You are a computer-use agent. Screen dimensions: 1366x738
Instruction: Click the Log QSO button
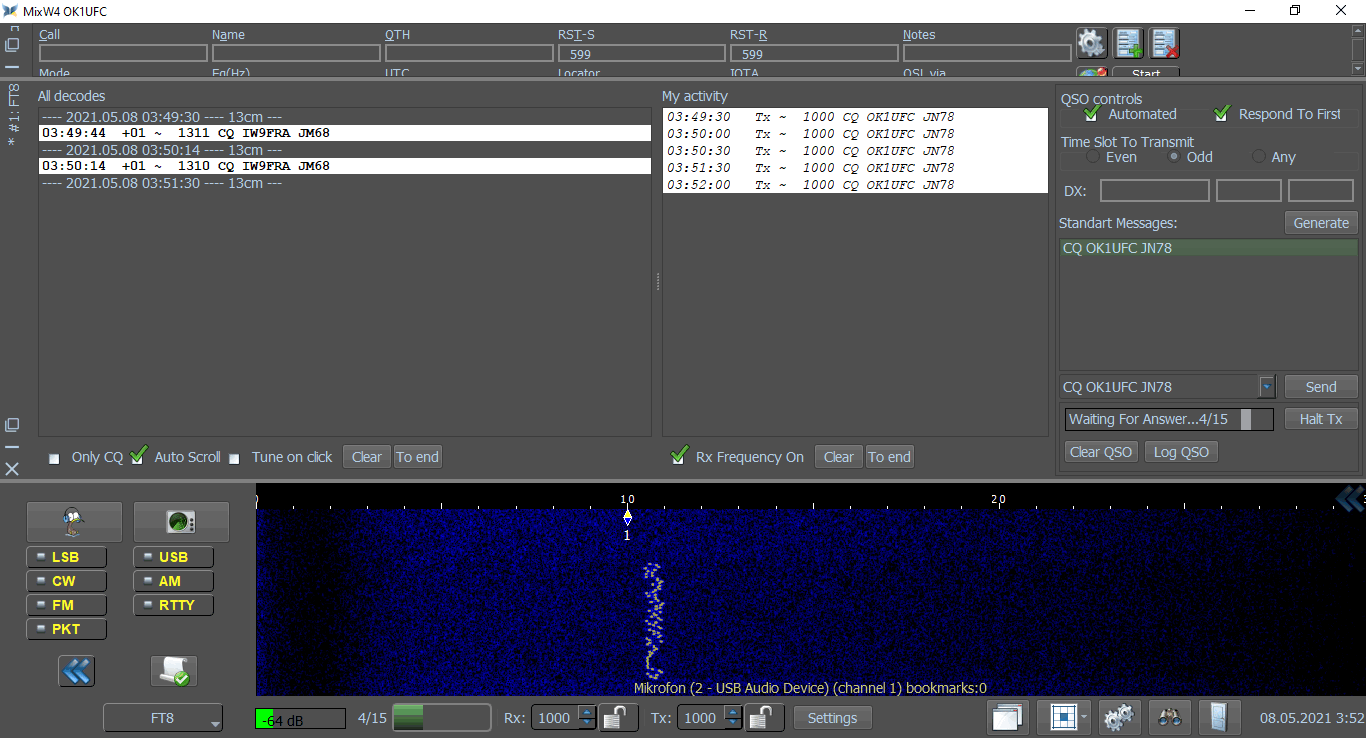pos(1181,452)
